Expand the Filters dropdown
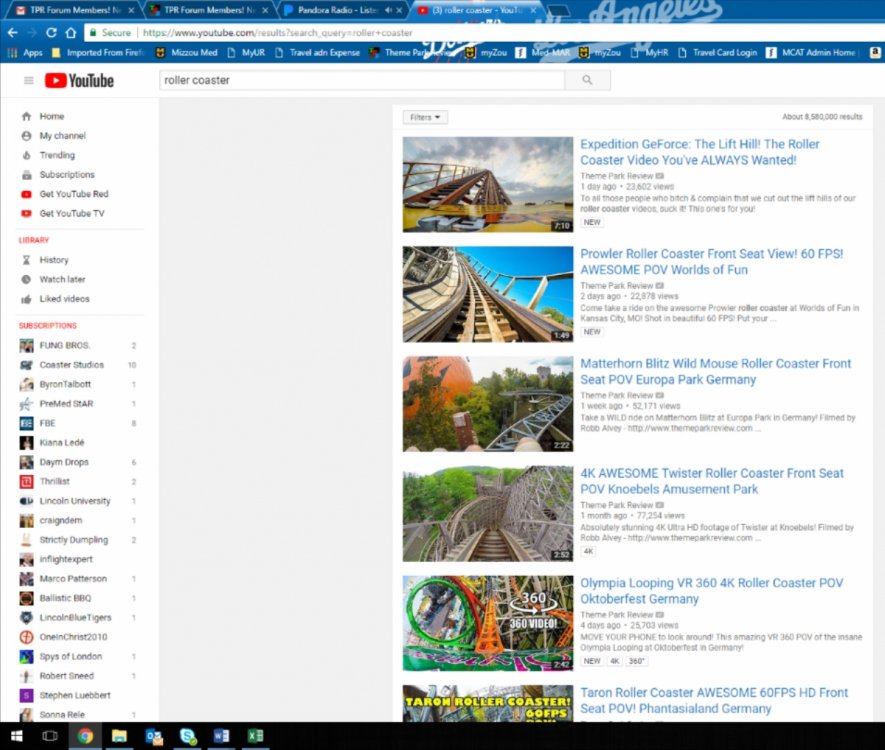Screen dimensions: 885x750 coord(425,117)
